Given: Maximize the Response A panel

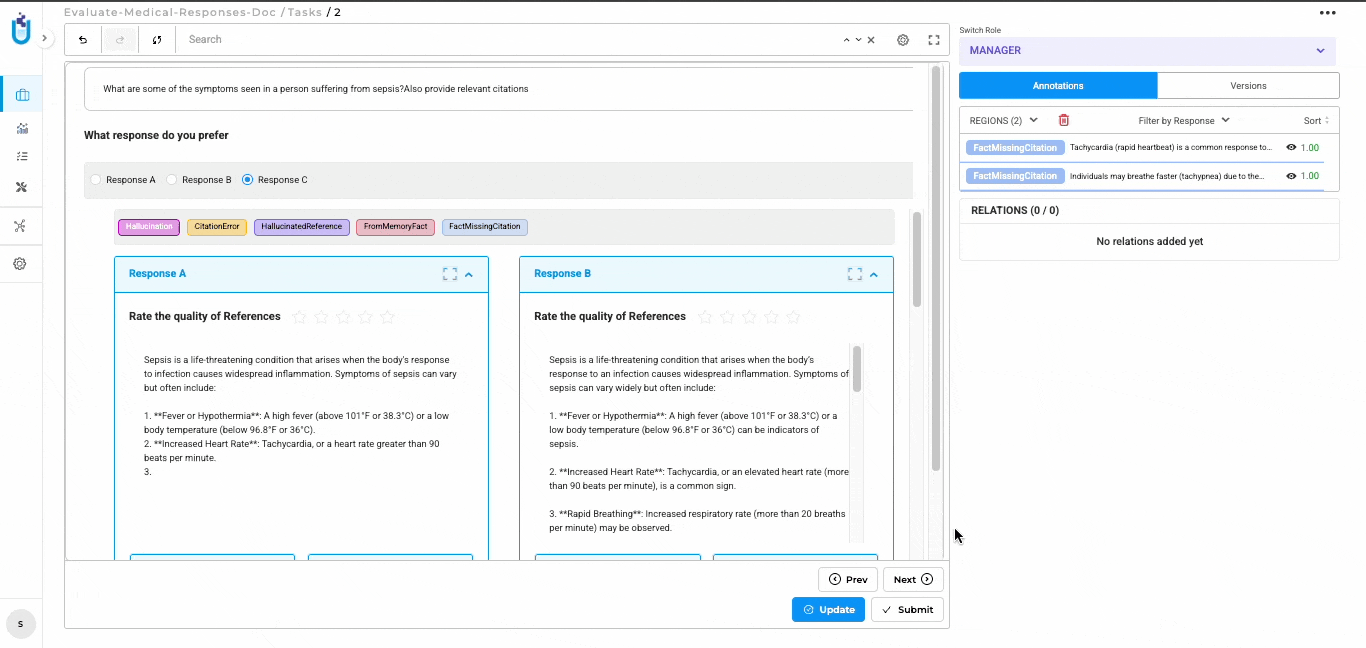Looking at the screenshot, I should 450,274.
